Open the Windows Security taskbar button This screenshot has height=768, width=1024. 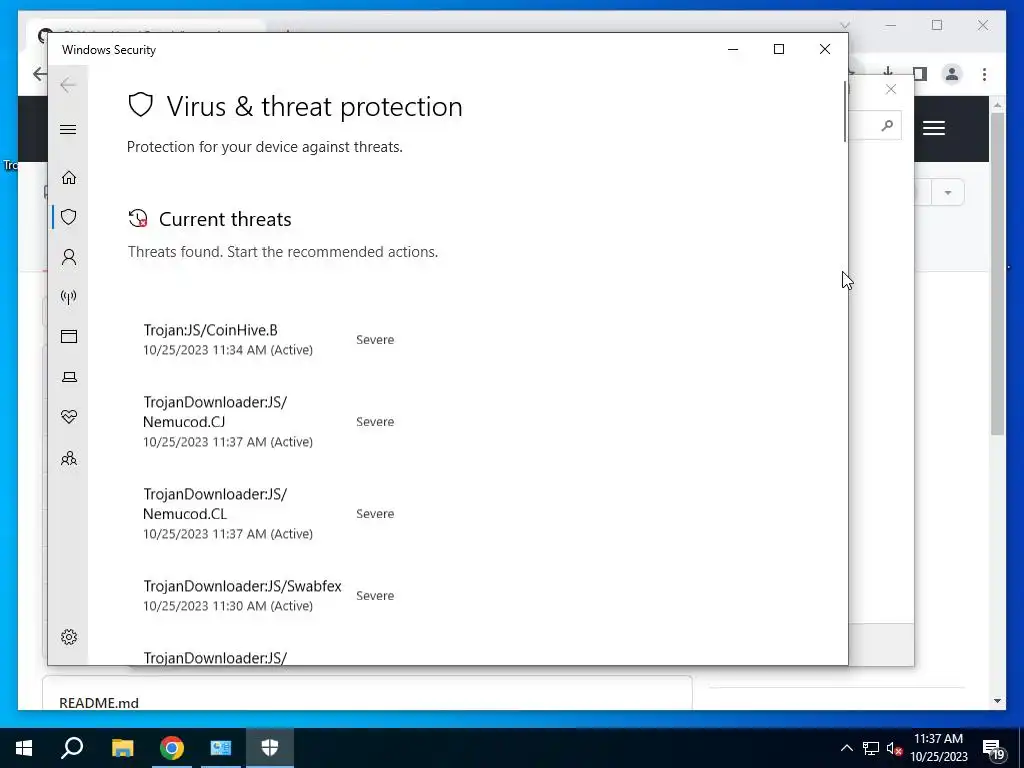click(x=270, y=748)
